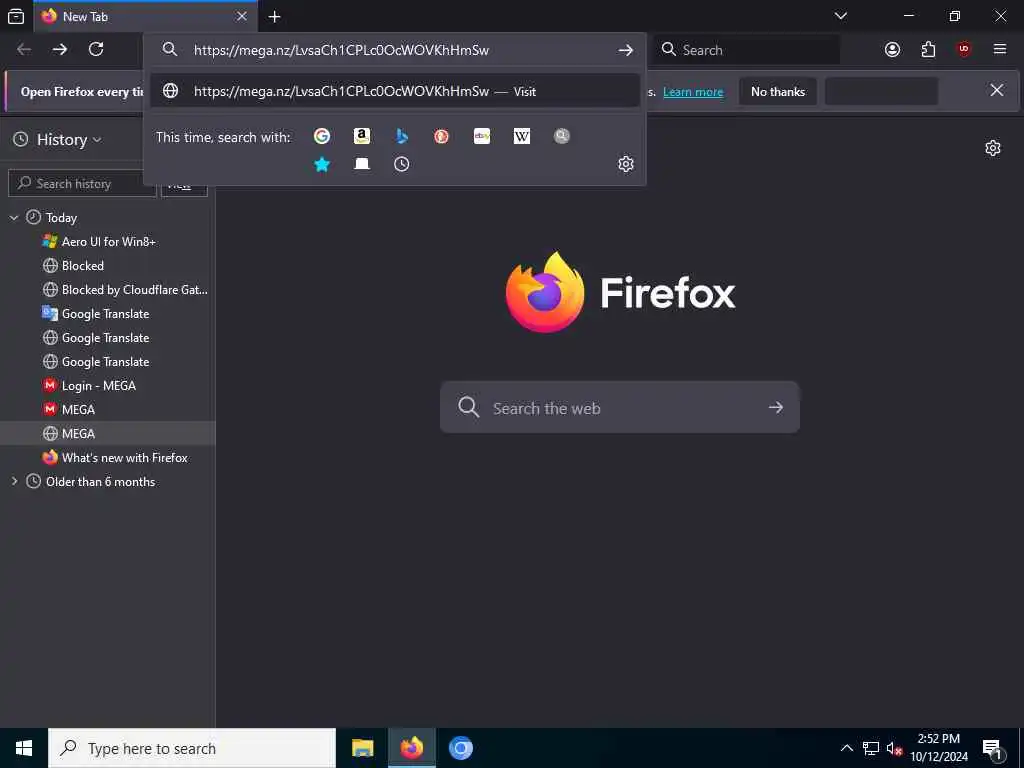Close the New Tab tab
This screenshot has width=1024, height=768.
[242, 16]
